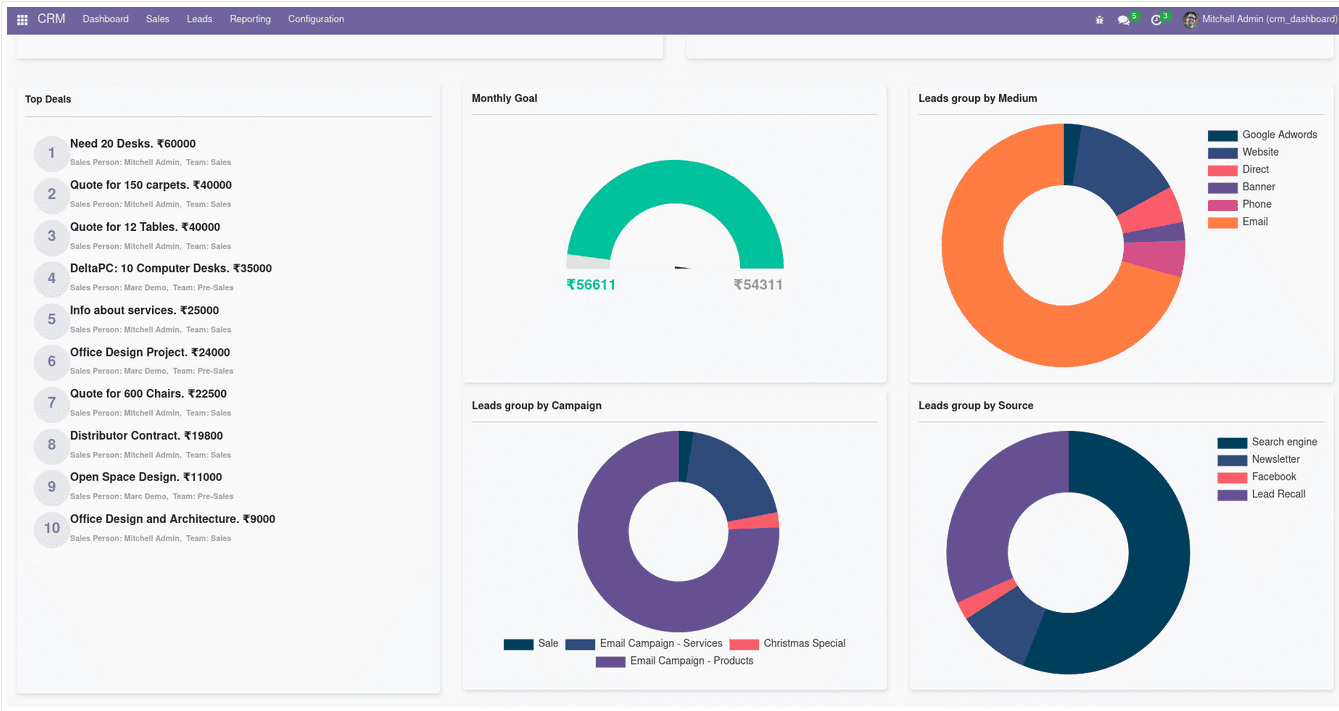
Task: Switch to the Dashboard menu item
Action: [105, 18]
